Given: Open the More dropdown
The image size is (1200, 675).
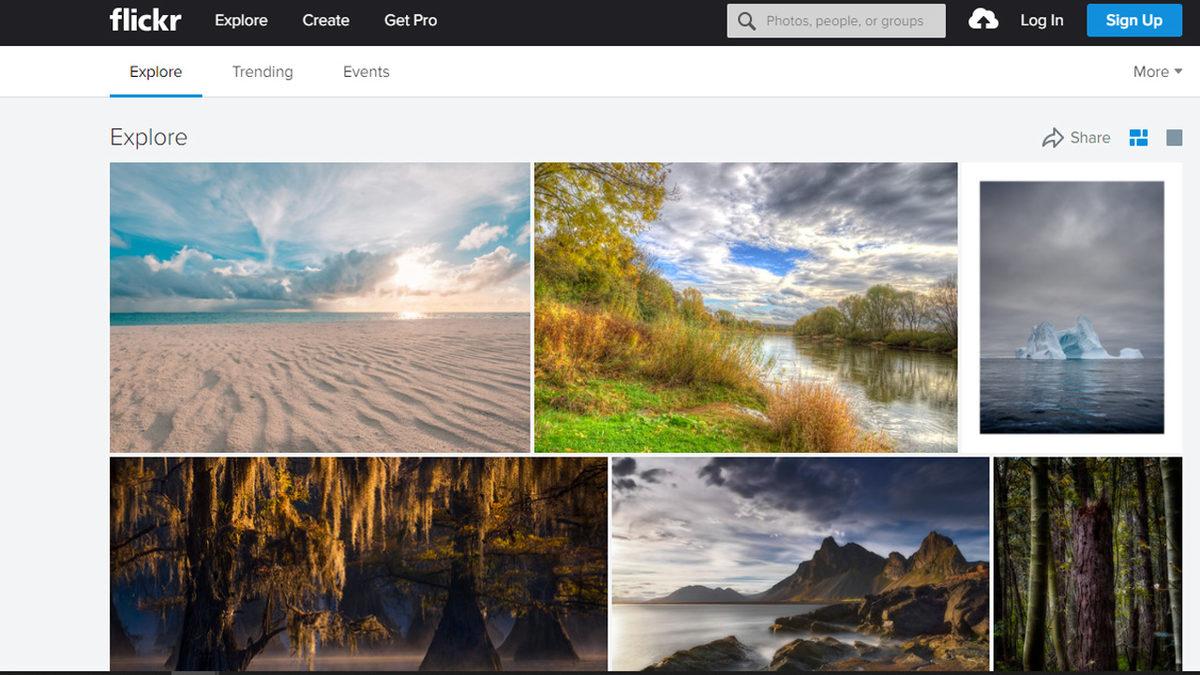Looking at the screenshot, I should (1156, 71).
